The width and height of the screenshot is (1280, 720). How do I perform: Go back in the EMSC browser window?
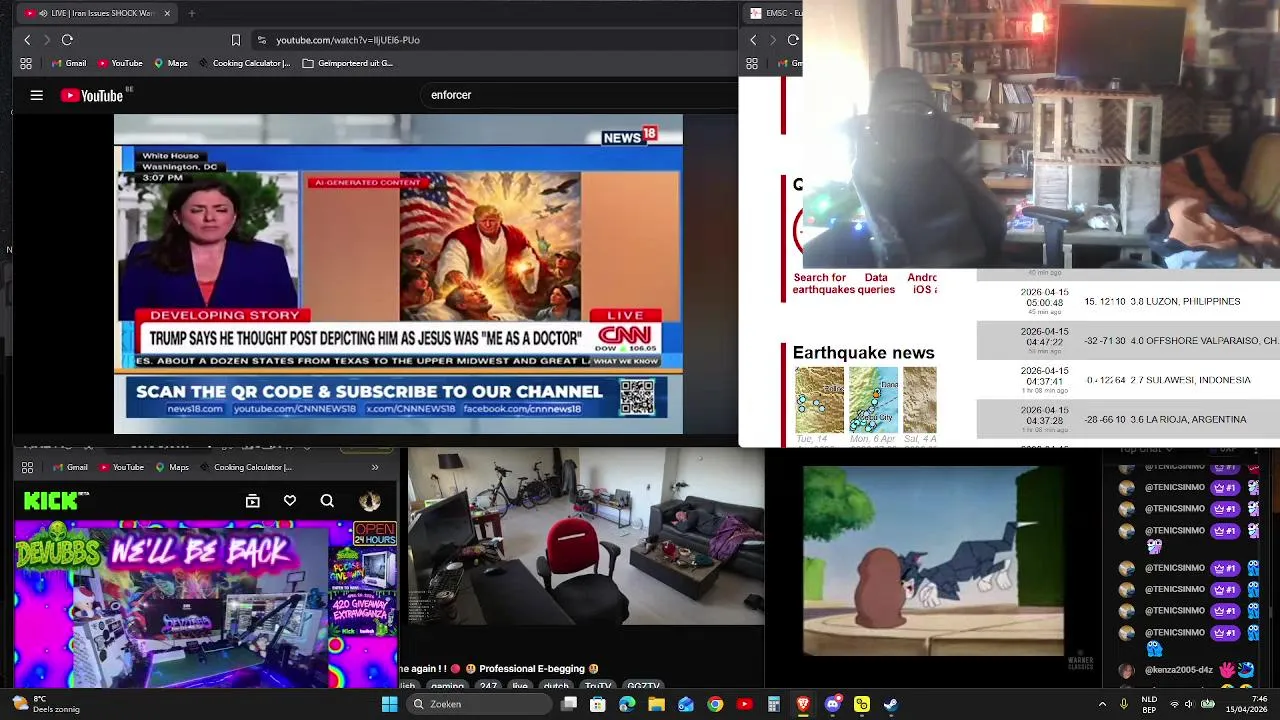[753, 40]
